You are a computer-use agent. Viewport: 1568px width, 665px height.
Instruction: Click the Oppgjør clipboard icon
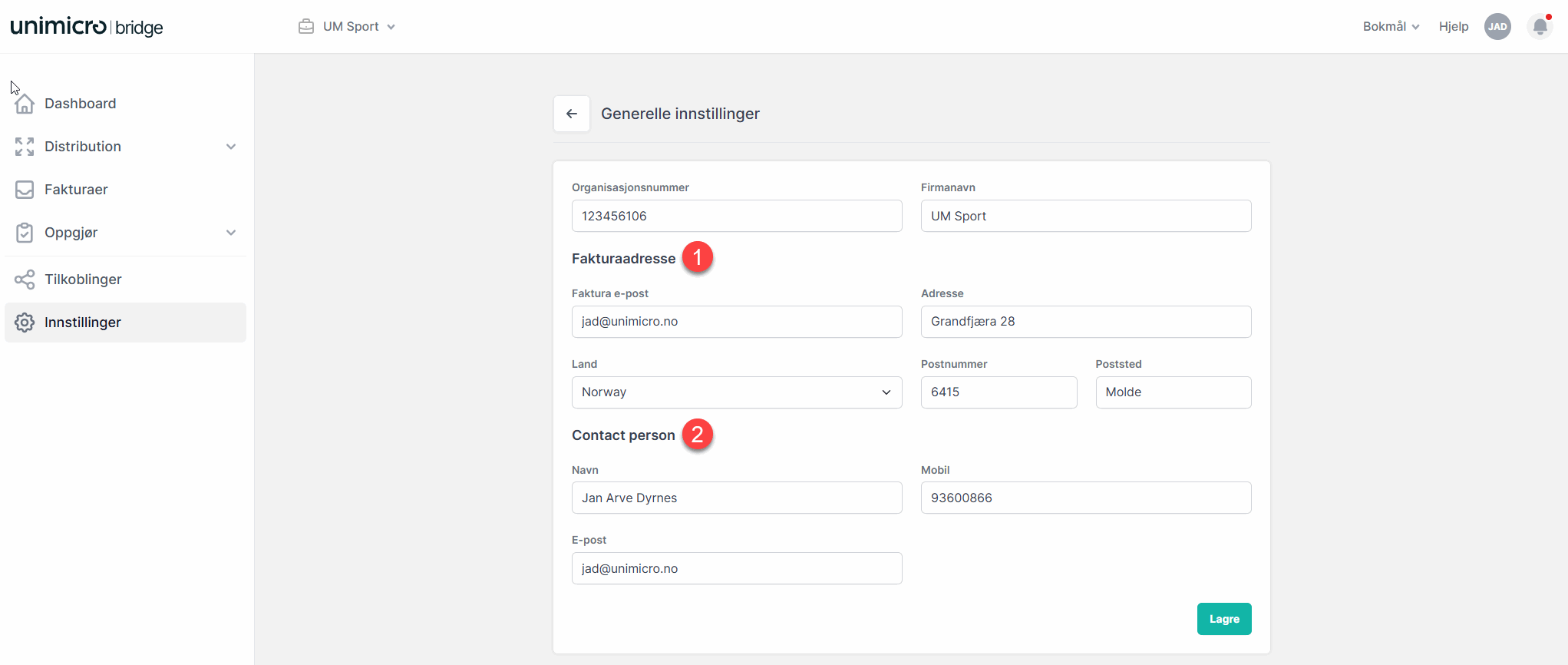point(25,233)
